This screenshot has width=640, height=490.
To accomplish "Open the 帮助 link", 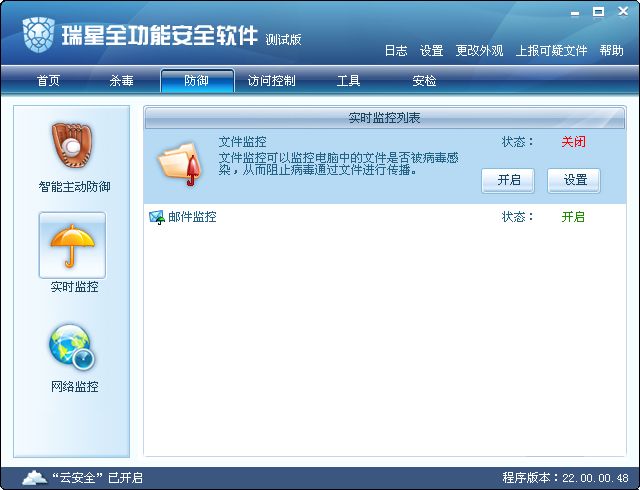I will pos(611,51).
